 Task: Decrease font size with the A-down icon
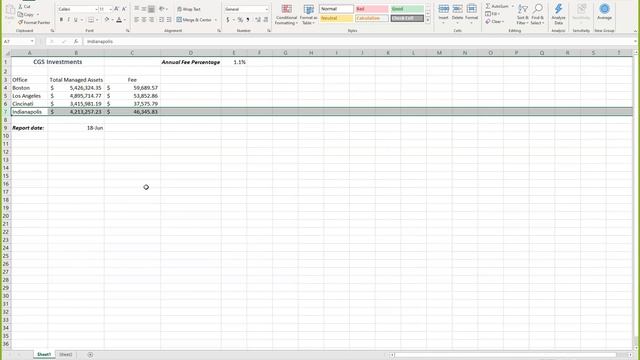point(124,9)
